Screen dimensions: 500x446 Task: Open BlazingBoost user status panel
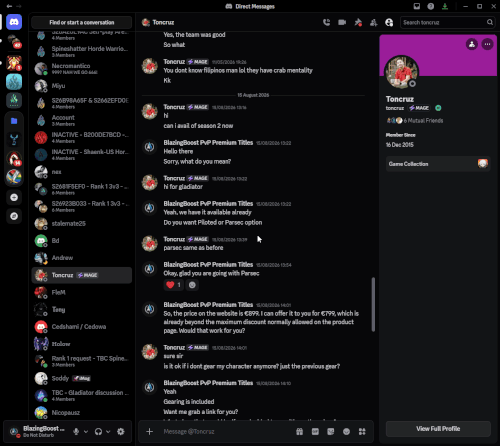click(37, 431)
